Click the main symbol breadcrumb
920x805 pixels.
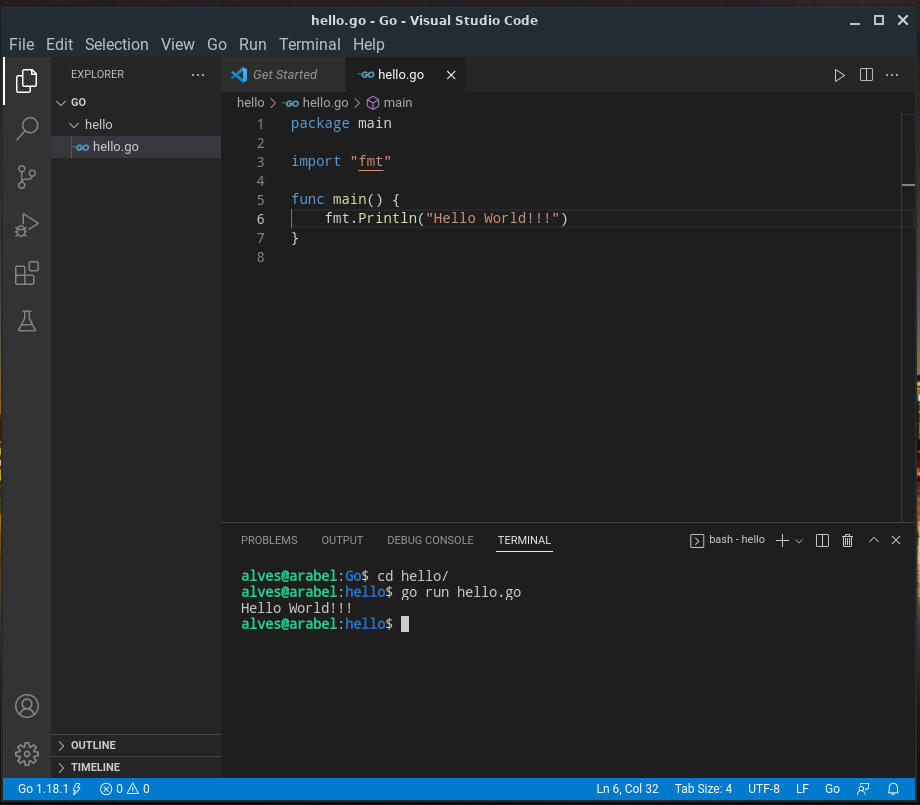pyautogui.click(x=390, y=103)
